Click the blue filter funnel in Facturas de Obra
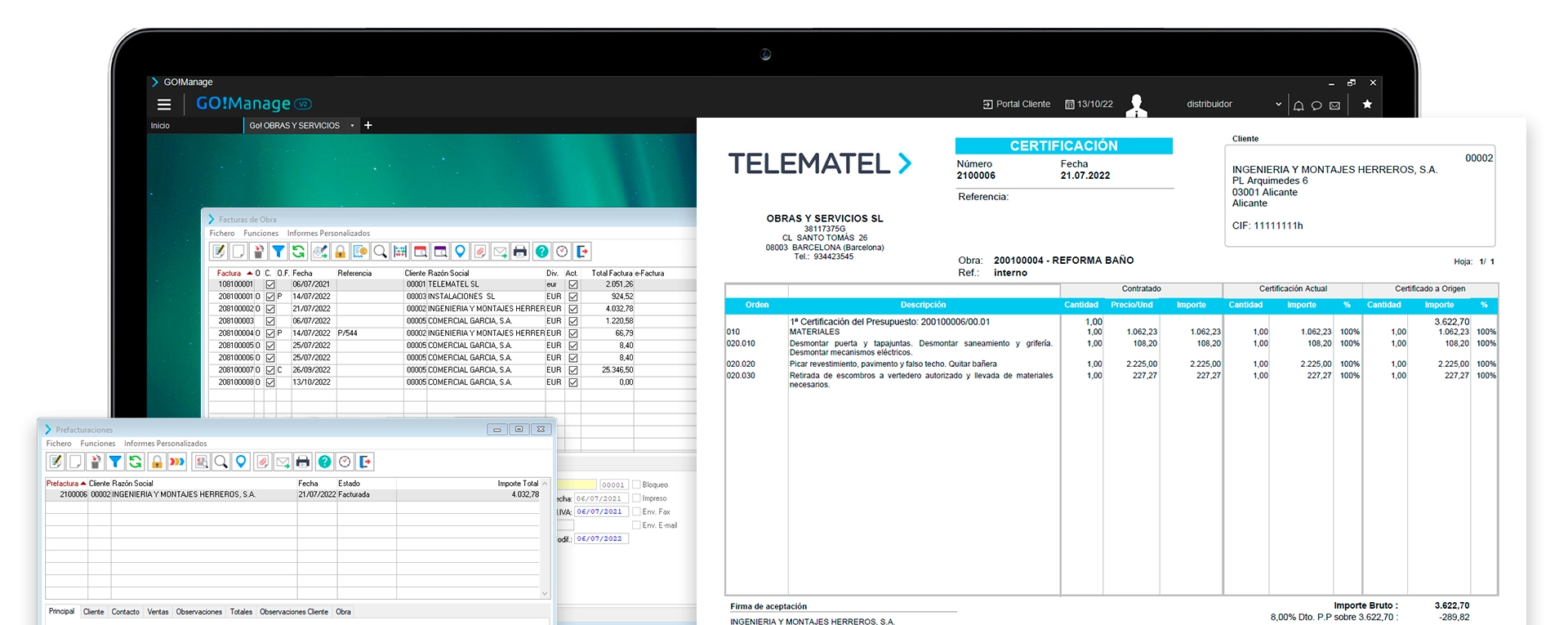Screen dimensions: 1568x625 [x=278, y=252]
